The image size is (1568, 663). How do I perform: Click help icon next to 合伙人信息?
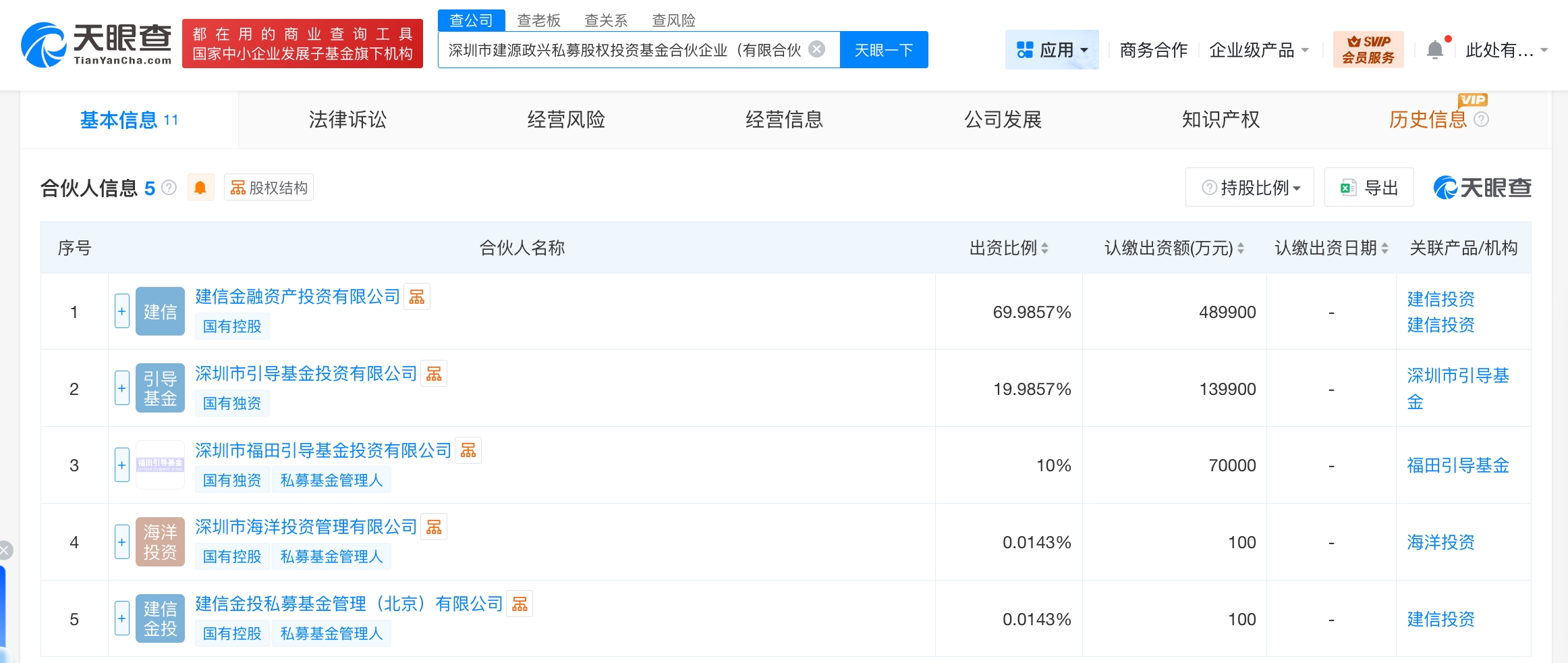tap(169, 188)
